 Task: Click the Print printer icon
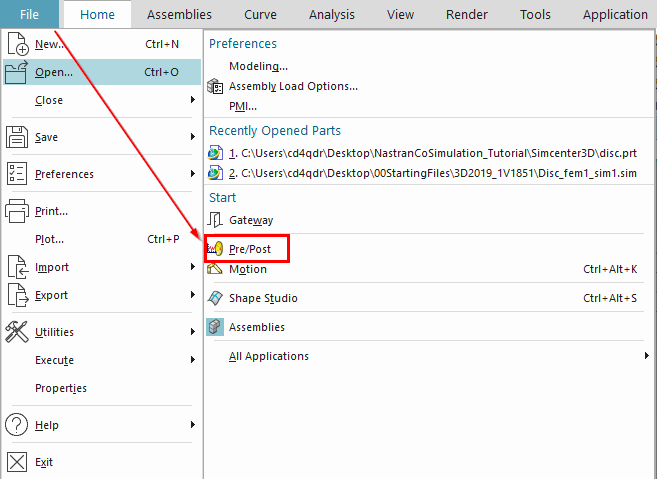[x=17, y=211]
